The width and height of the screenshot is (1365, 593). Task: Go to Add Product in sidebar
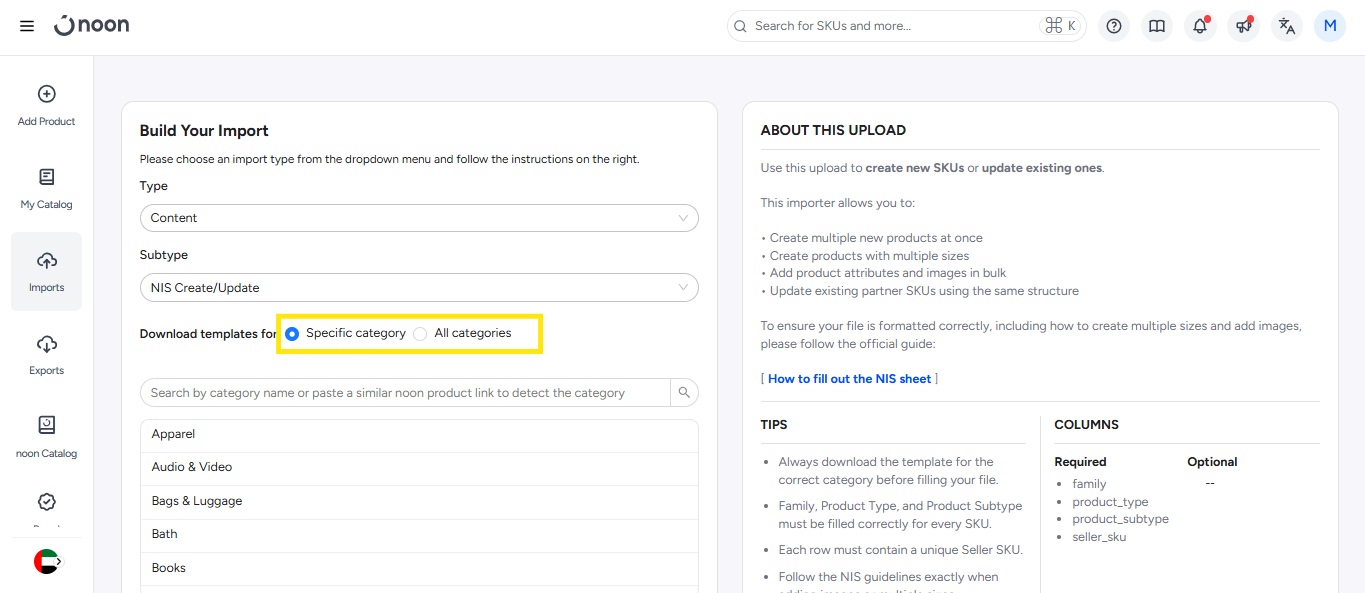47,105
